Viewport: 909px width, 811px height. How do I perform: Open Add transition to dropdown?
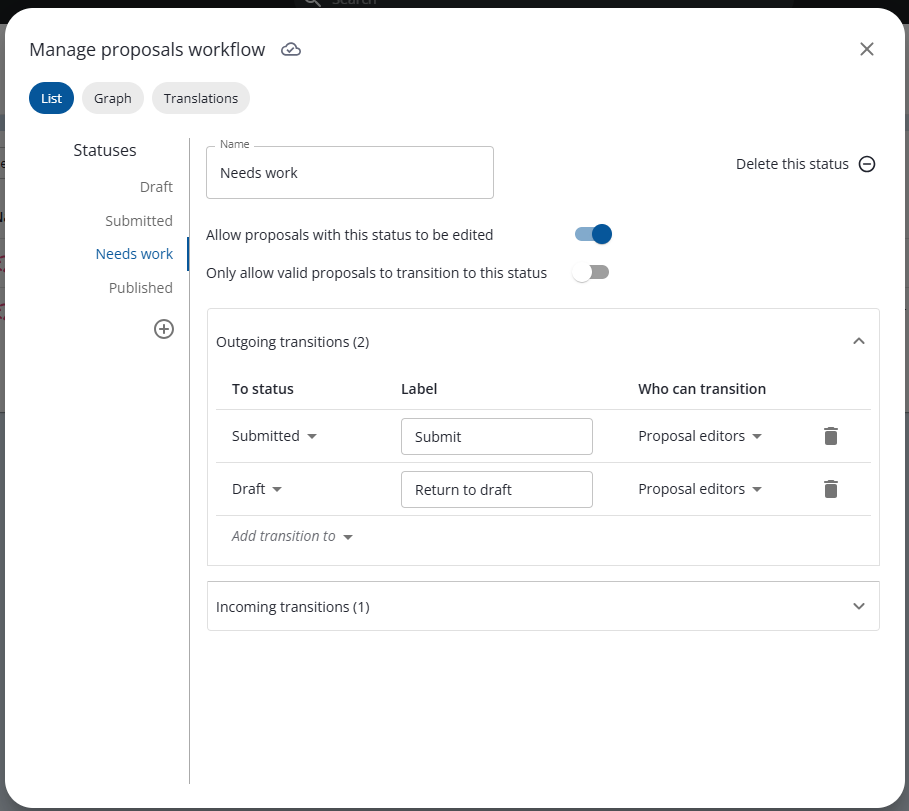(292, 536)
